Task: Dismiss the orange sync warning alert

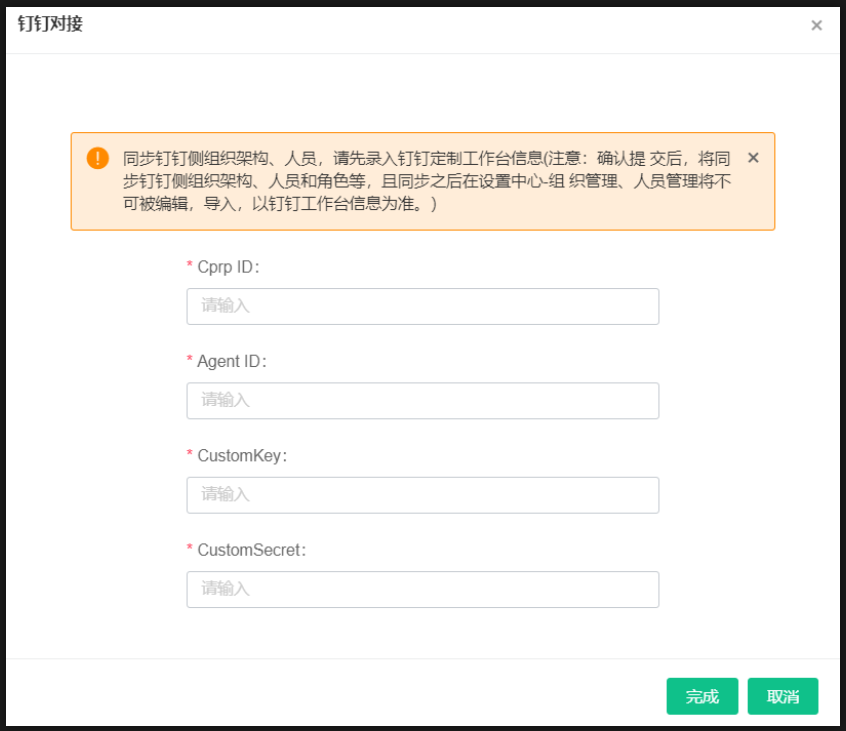Action: 753,158
